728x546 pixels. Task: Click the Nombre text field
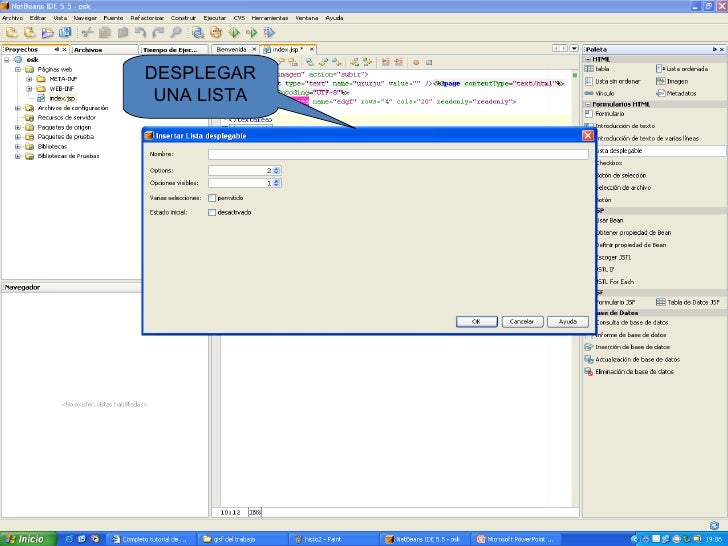[x=398, y=154]
